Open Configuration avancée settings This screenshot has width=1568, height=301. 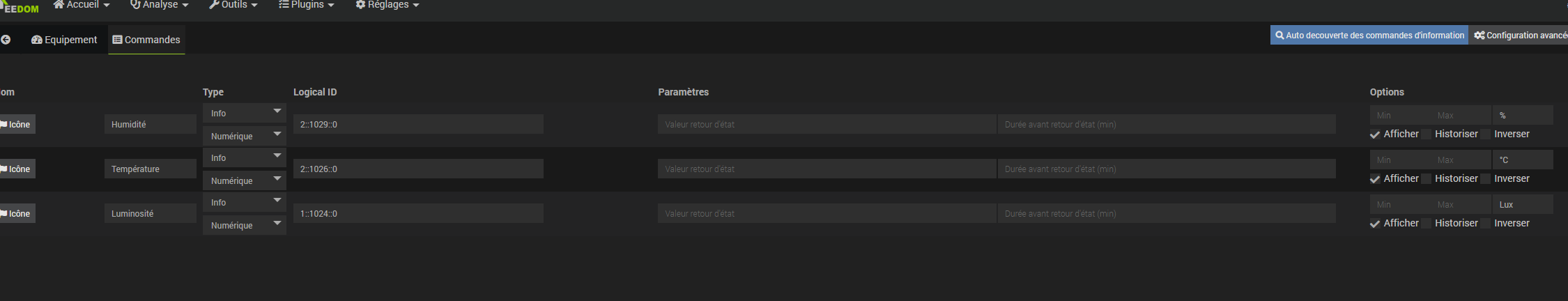point(1521,36)
